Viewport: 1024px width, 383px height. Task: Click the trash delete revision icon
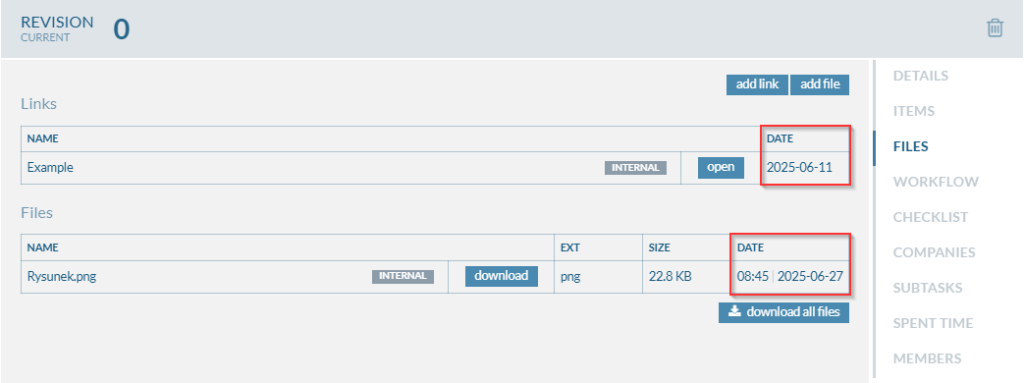tap(995, 28)
